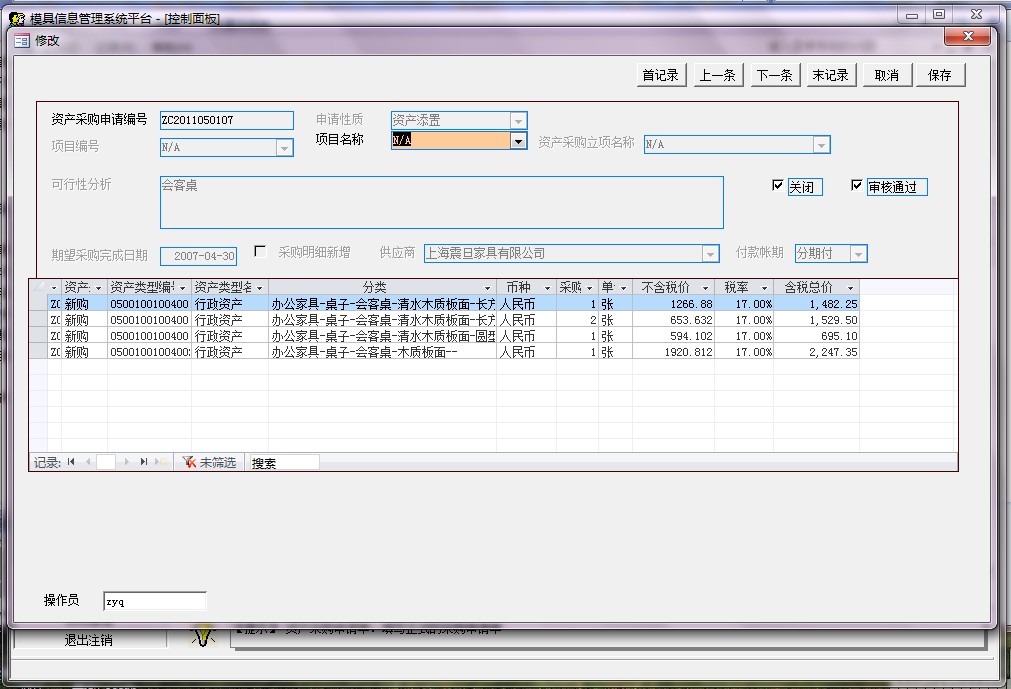Jump to last record in grid navigator
Viewport: 1011px width, 689px height.
pos(143,461)
